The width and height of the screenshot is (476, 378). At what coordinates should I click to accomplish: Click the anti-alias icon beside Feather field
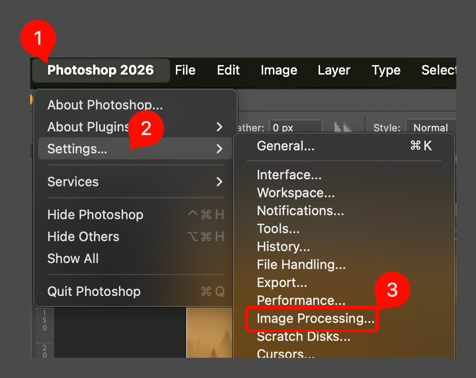coord(342,127)
